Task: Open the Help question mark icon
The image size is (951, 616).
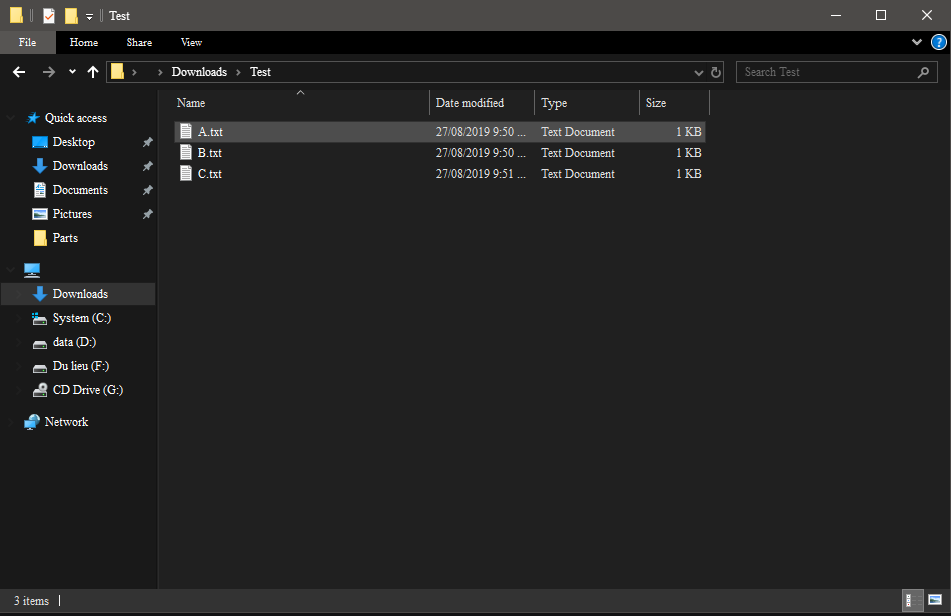Action: pyautogui.click(x=938, y=42)
